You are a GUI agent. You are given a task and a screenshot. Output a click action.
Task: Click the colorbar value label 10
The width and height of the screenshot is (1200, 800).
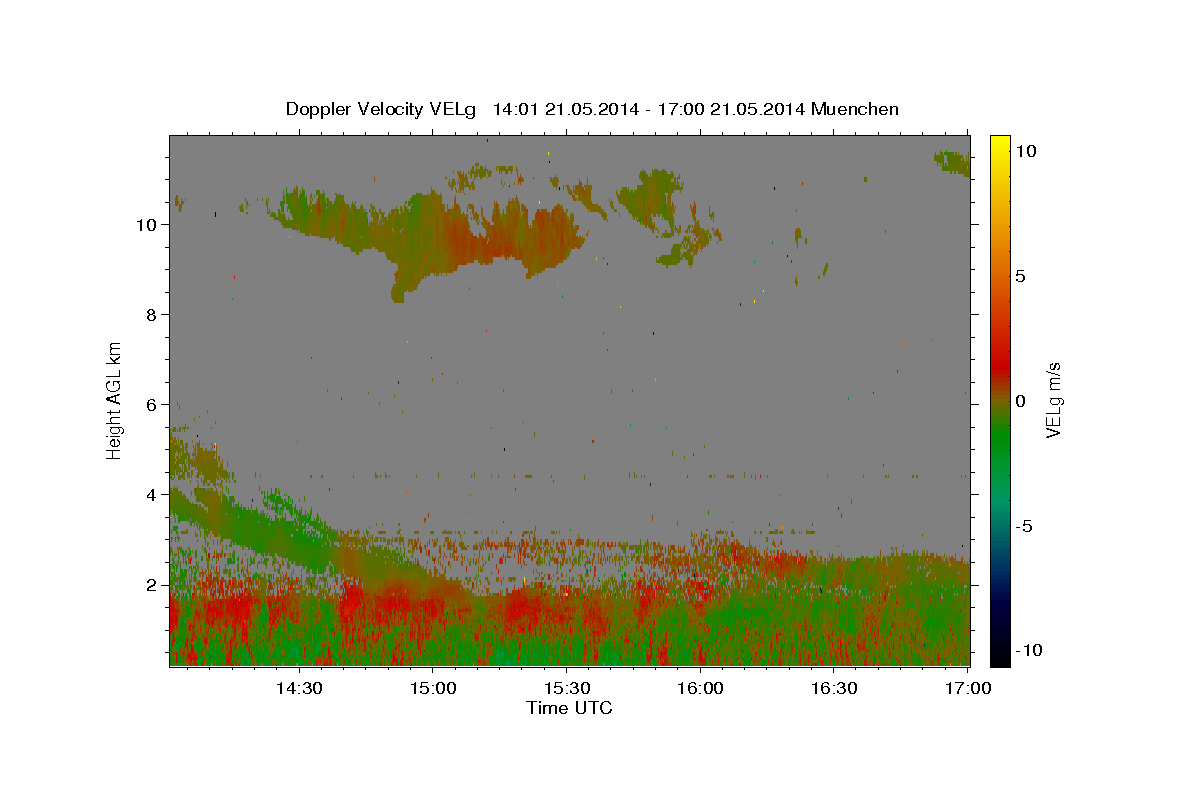click(1025, 151)
